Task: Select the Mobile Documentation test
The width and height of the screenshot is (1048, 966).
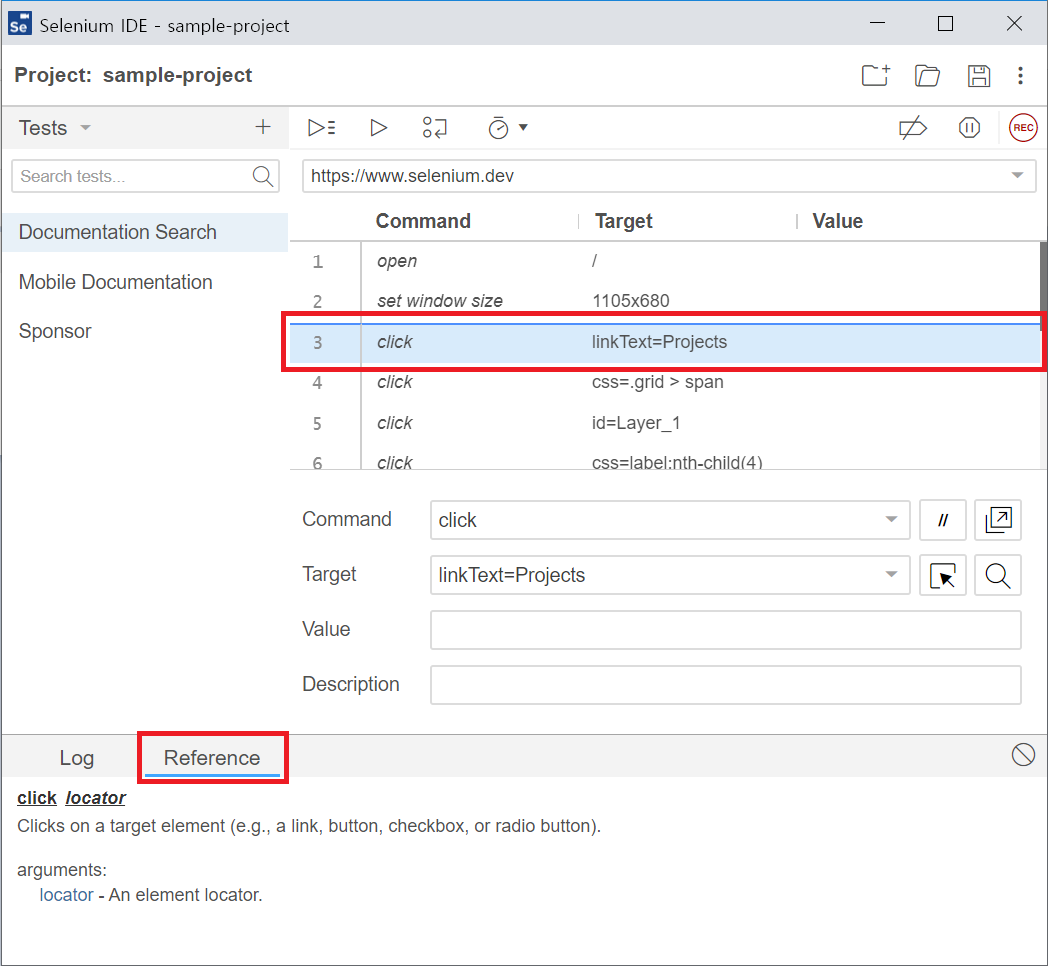Action: 116,282
